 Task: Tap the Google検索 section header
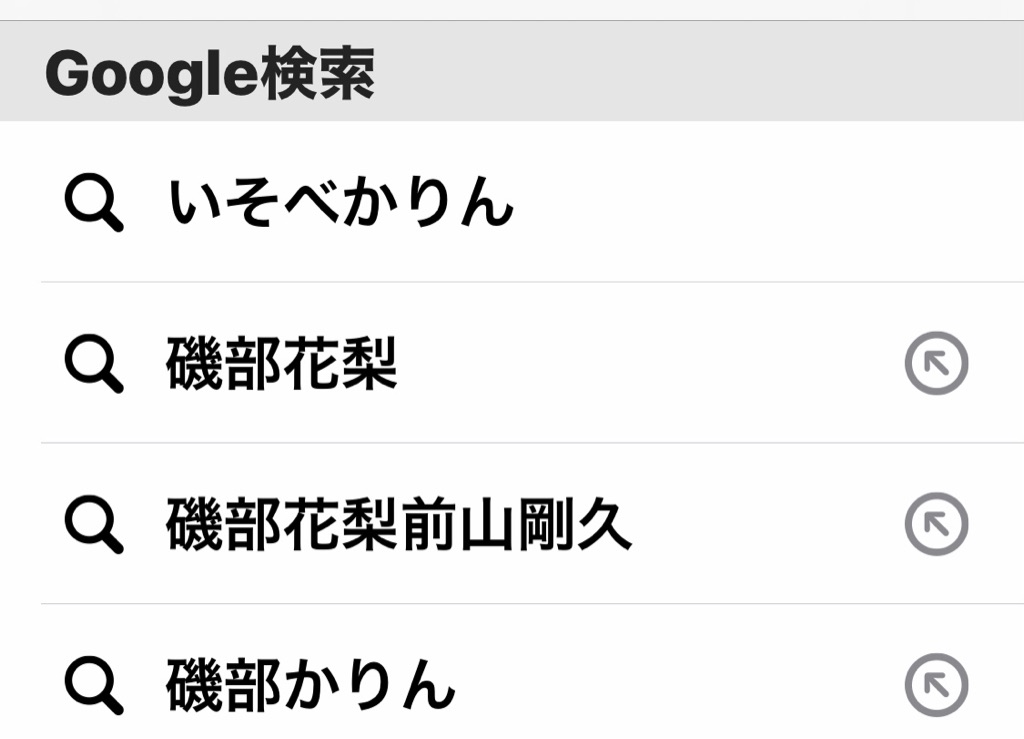pyautogui.click(x=512, y=71)
